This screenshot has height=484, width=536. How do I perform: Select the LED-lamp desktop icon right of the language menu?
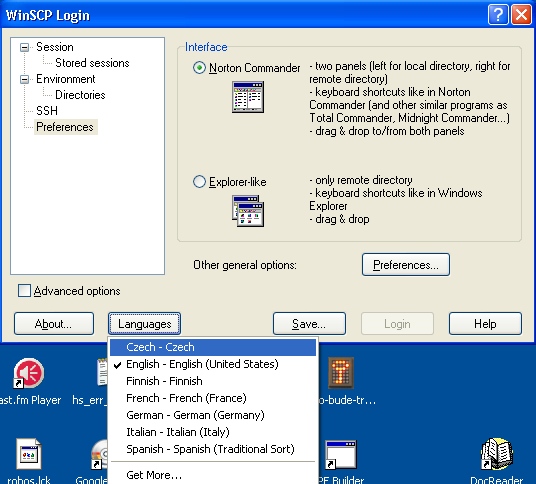click(341, 373)
